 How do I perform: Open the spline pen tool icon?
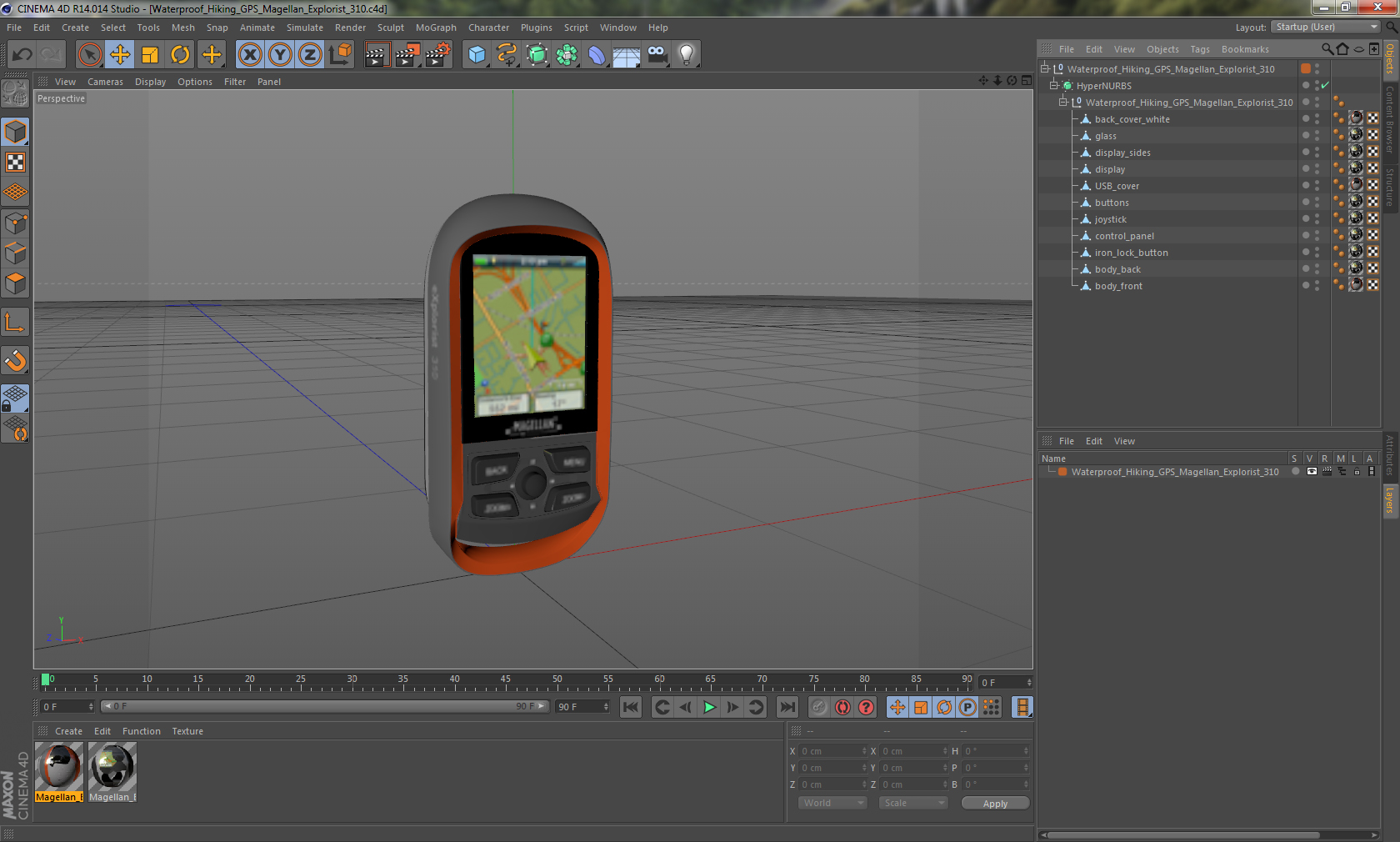pyautogui.click(x=507, y=55)
